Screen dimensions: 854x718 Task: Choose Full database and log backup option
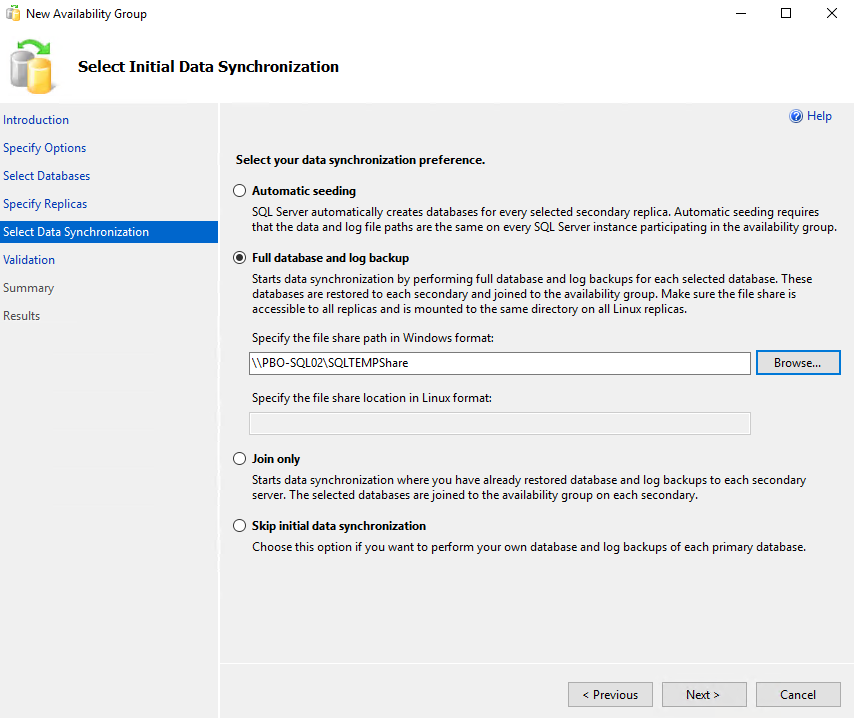click(x=239, y=258)
